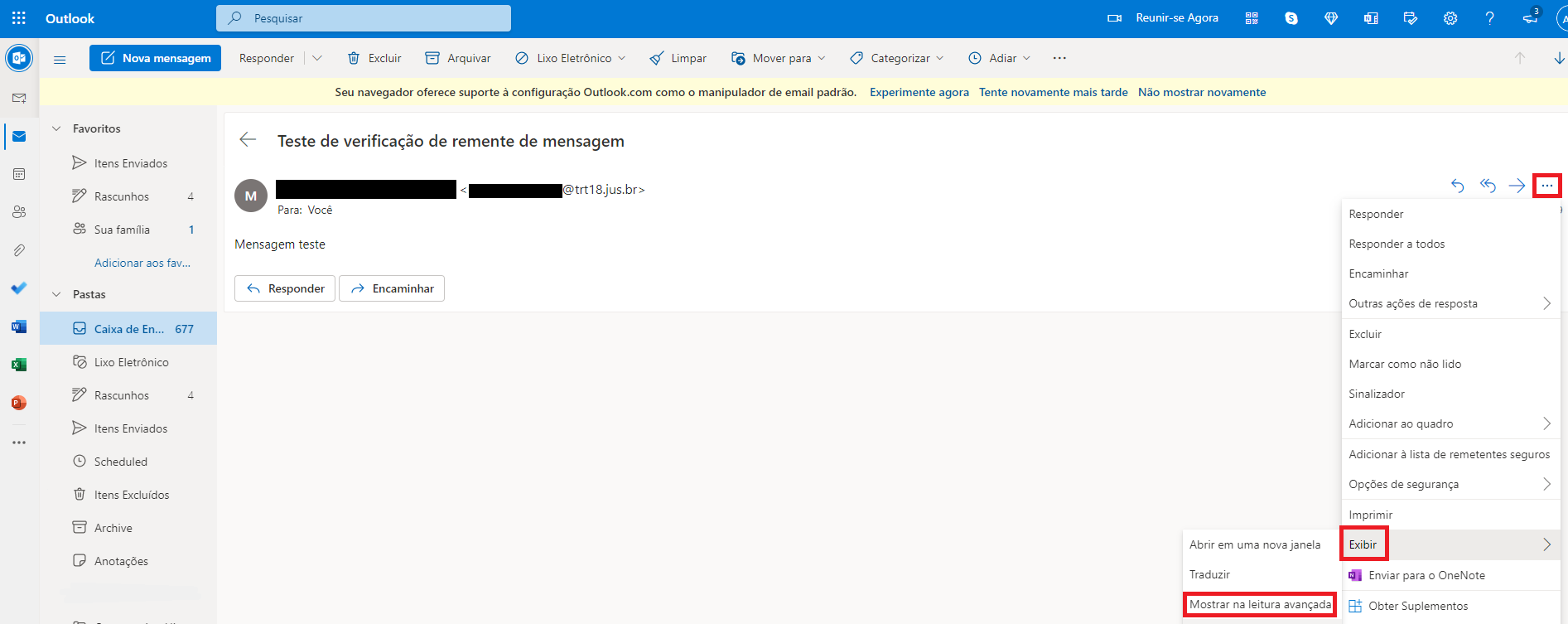Open the People icon in left rail
This screenshot has height=624, width=1568.
coord(19,212)
